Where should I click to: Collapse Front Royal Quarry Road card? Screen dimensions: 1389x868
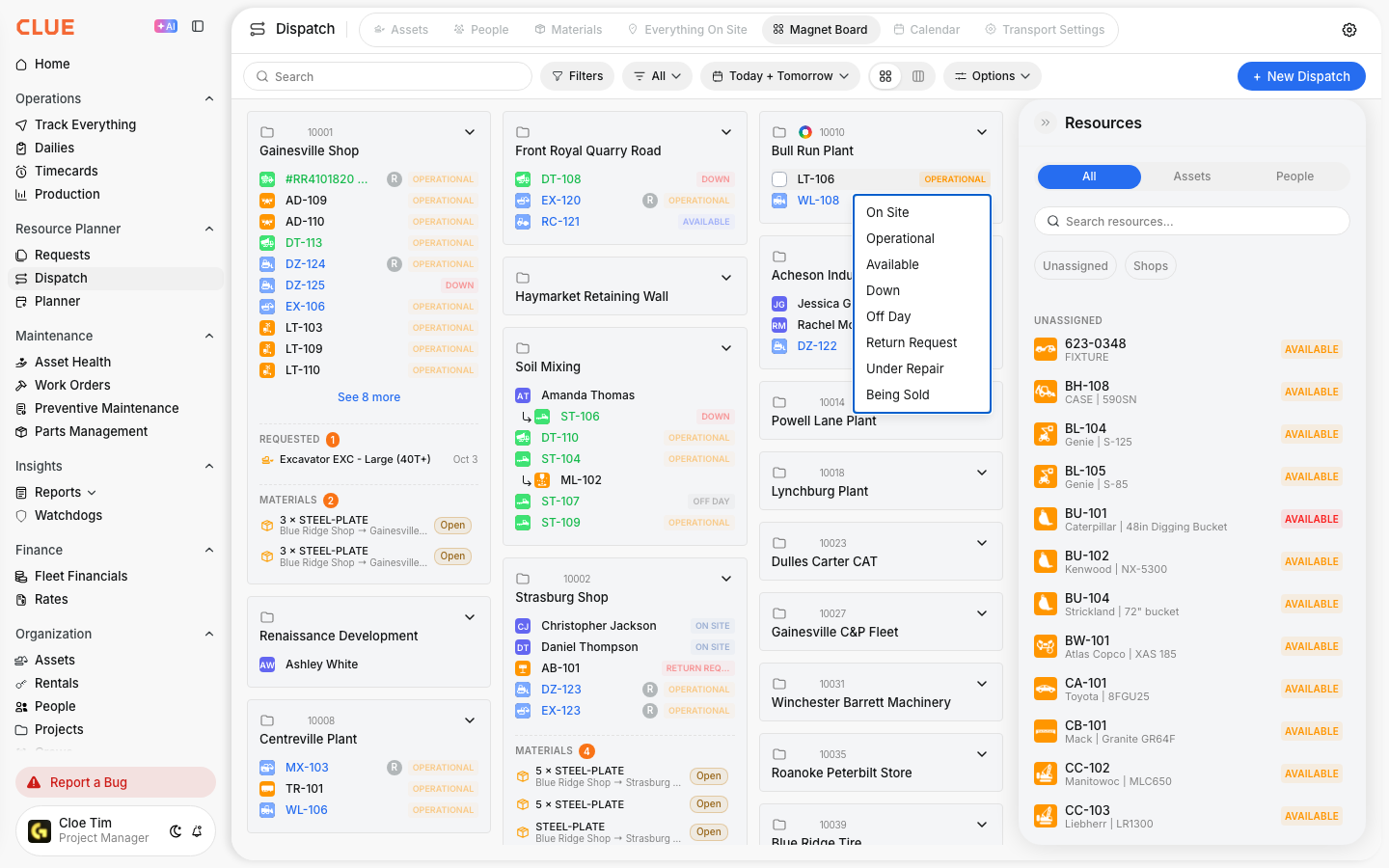(x=726, y=132)
